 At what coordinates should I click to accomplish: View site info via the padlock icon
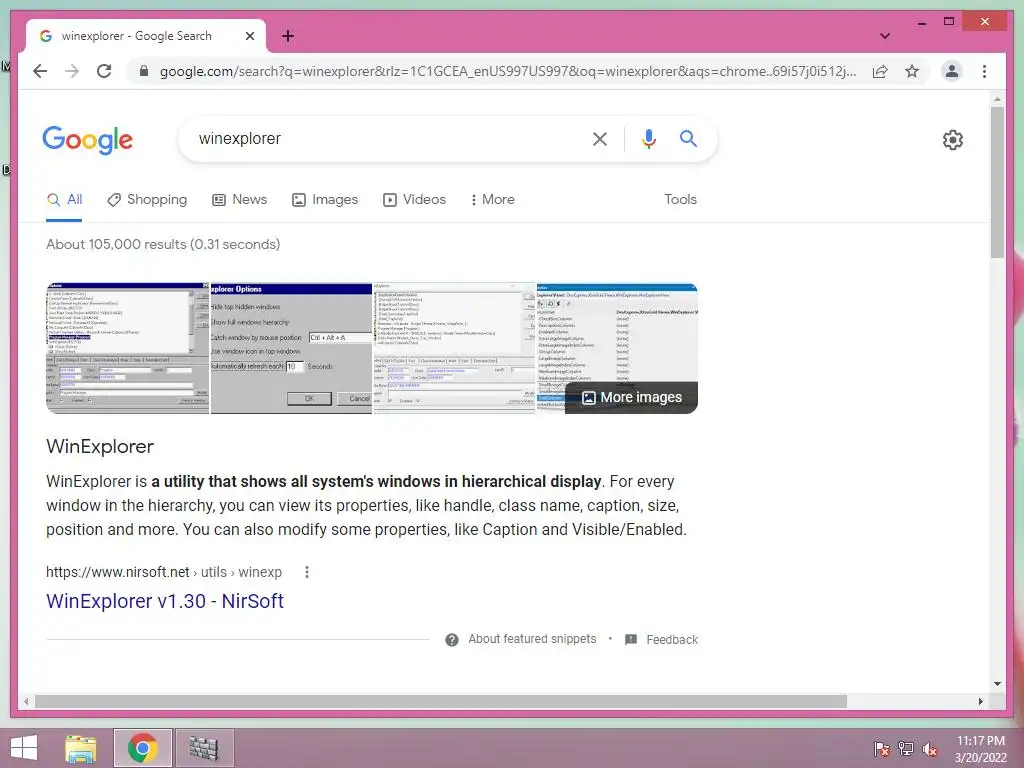point(144,71)
